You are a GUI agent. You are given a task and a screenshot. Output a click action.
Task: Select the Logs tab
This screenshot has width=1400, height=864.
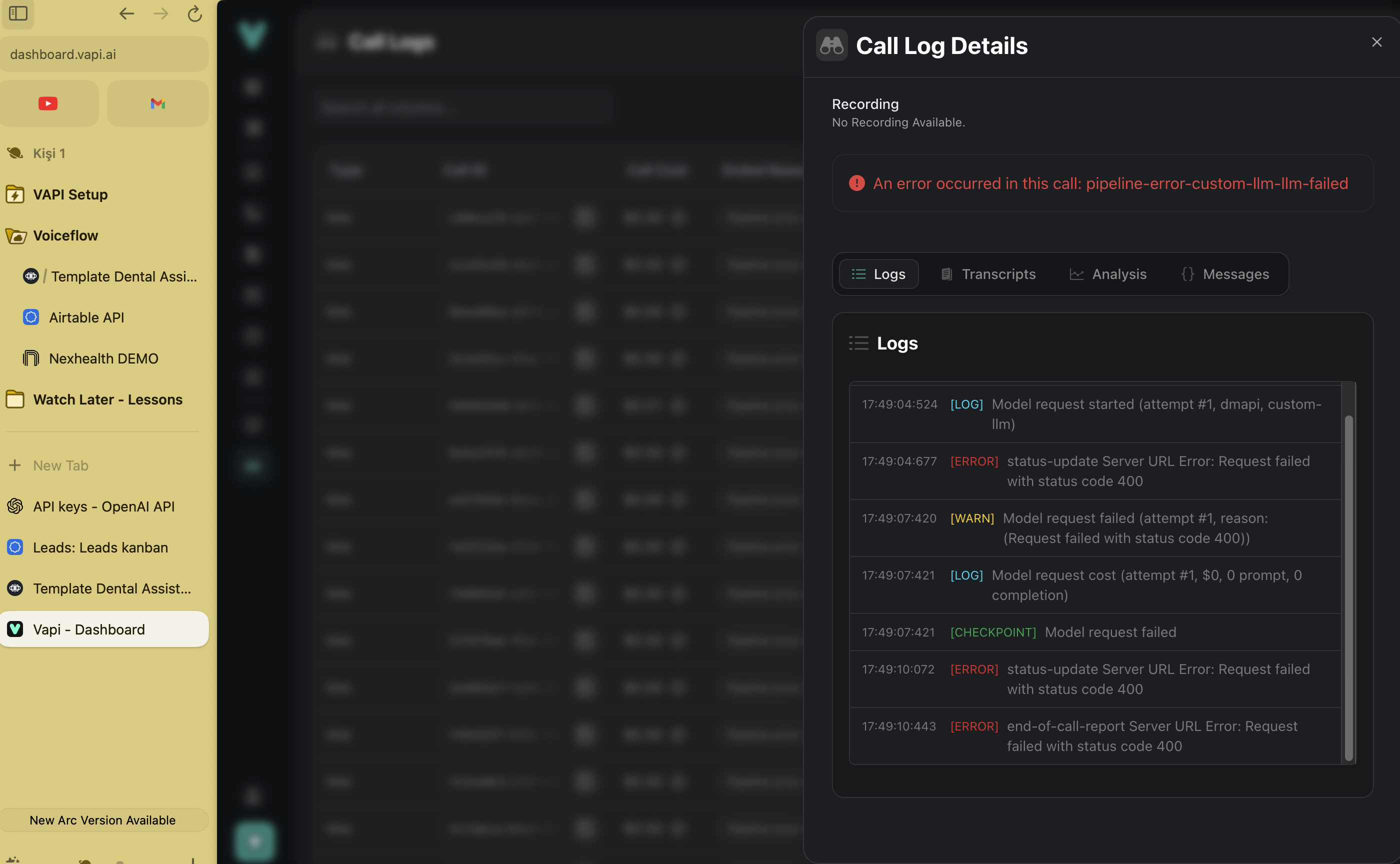878,274
